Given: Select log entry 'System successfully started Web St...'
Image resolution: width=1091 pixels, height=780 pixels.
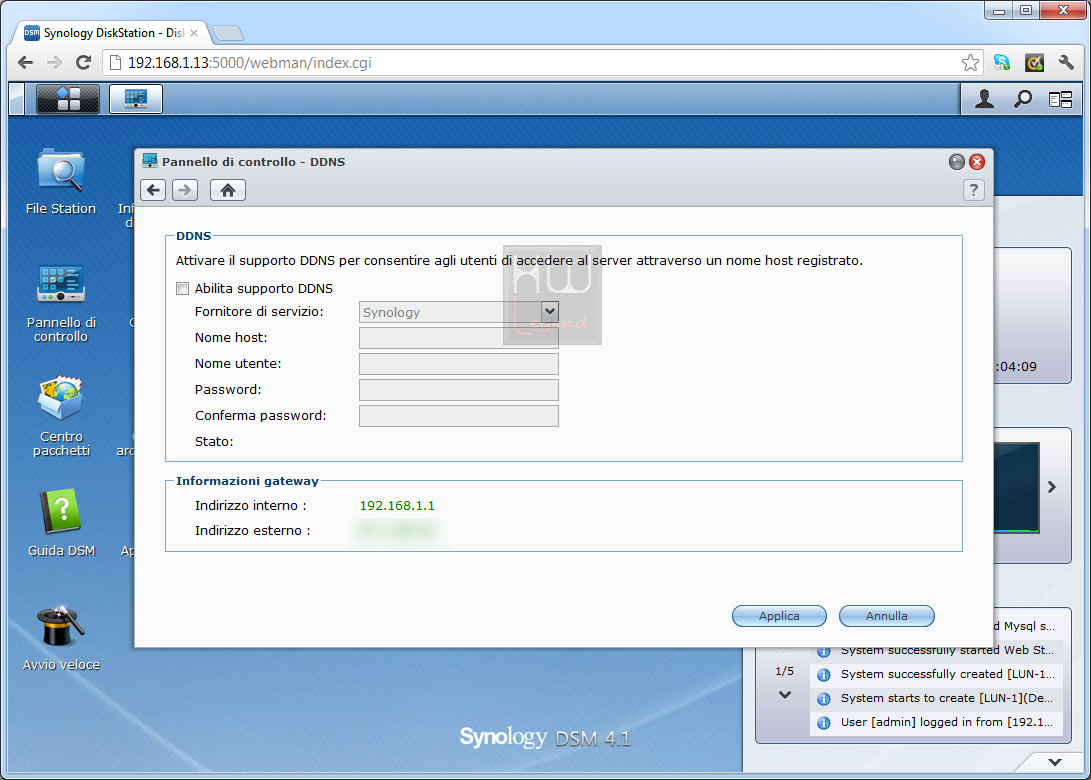Looking at the screenshot, I should click(937, 651).
